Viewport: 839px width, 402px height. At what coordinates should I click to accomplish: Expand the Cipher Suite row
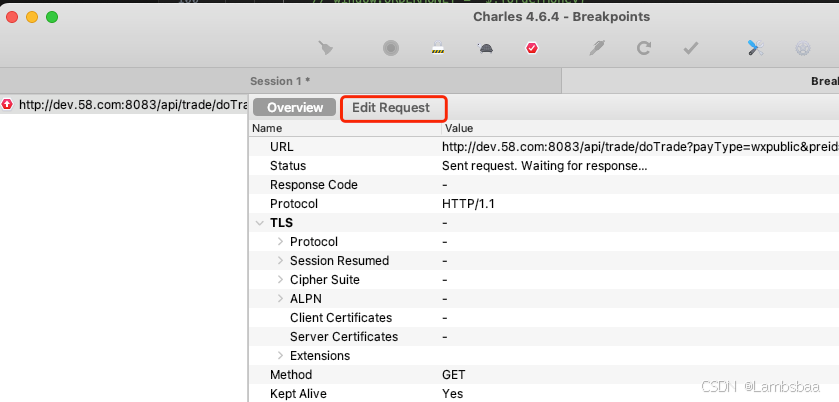pos(280,280)
